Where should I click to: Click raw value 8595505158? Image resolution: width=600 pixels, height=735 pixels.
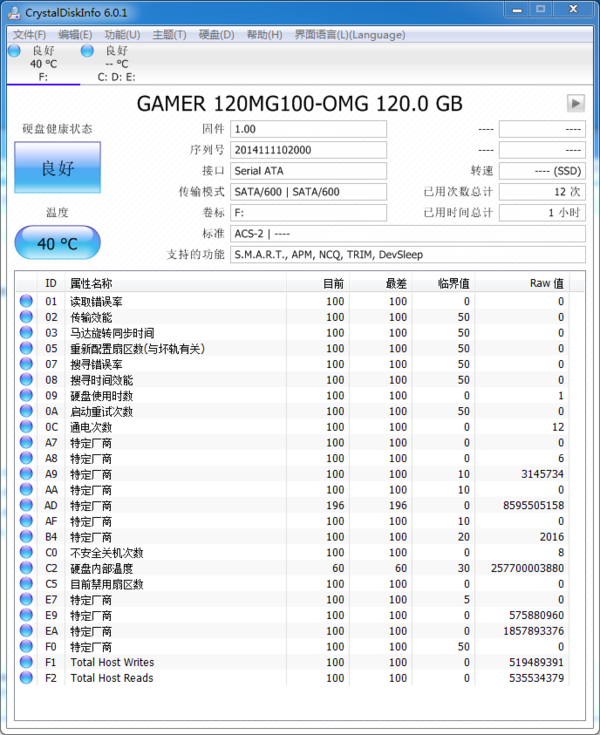[x=533, y=505]
